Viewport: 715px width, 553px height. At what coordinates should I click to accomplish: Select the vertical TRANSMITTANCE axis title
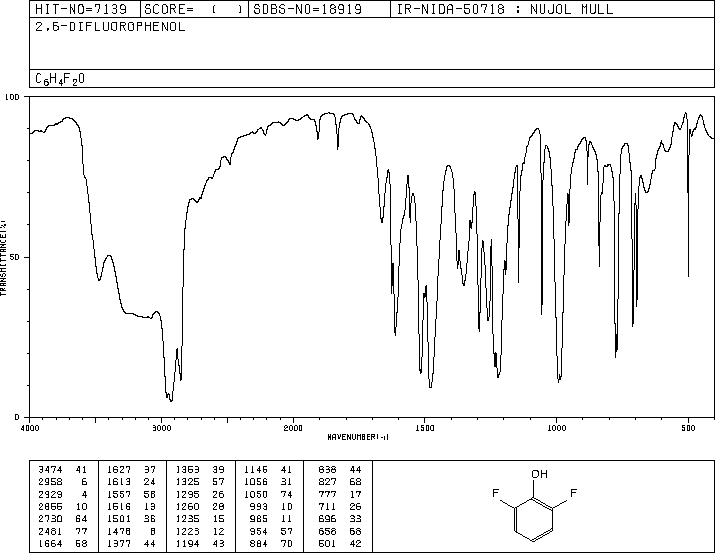coord(4,258)
